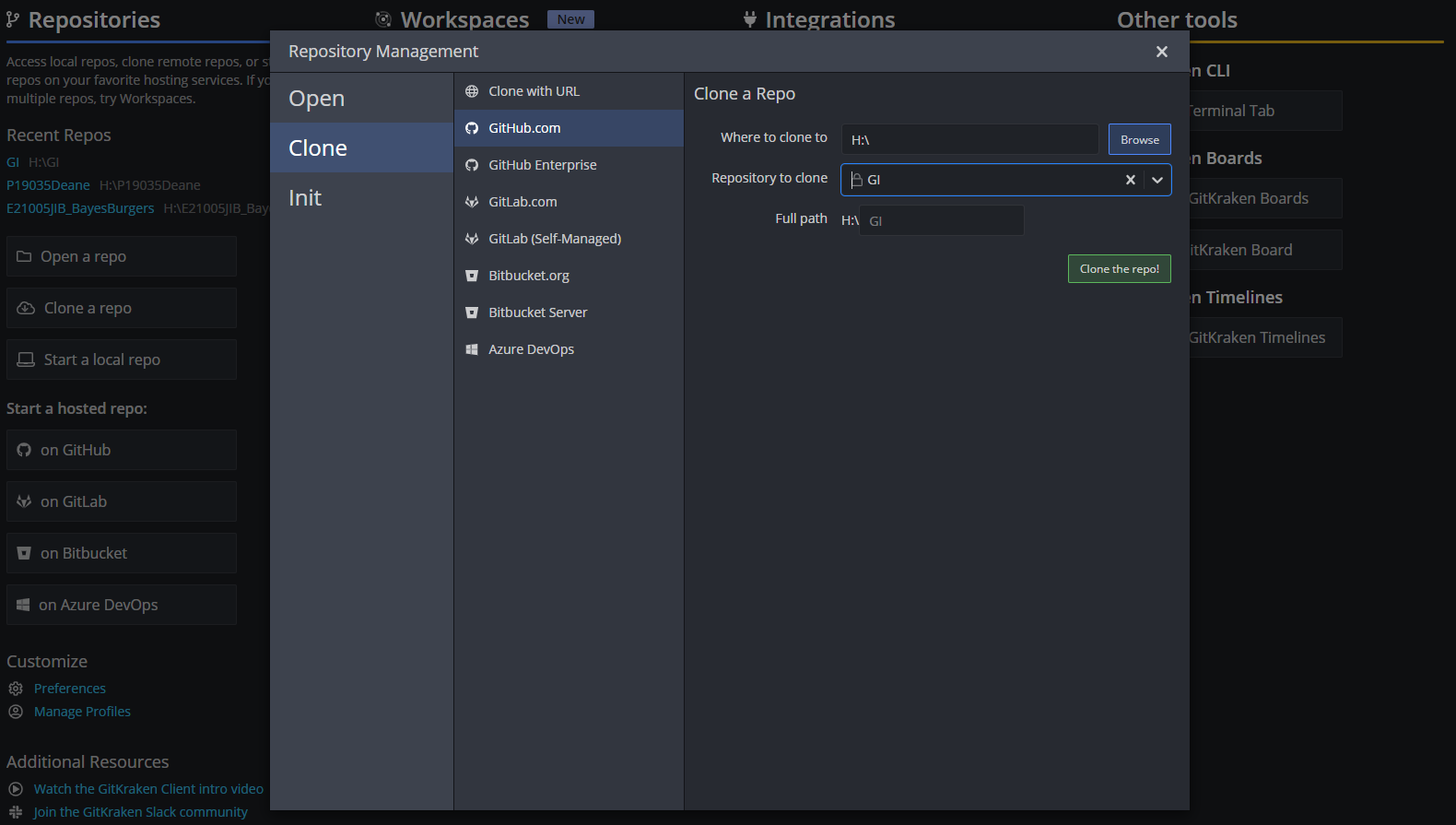Choose GitHub.com as clone source
Viewport: 1456px width, 825px height.
point(569,128)
